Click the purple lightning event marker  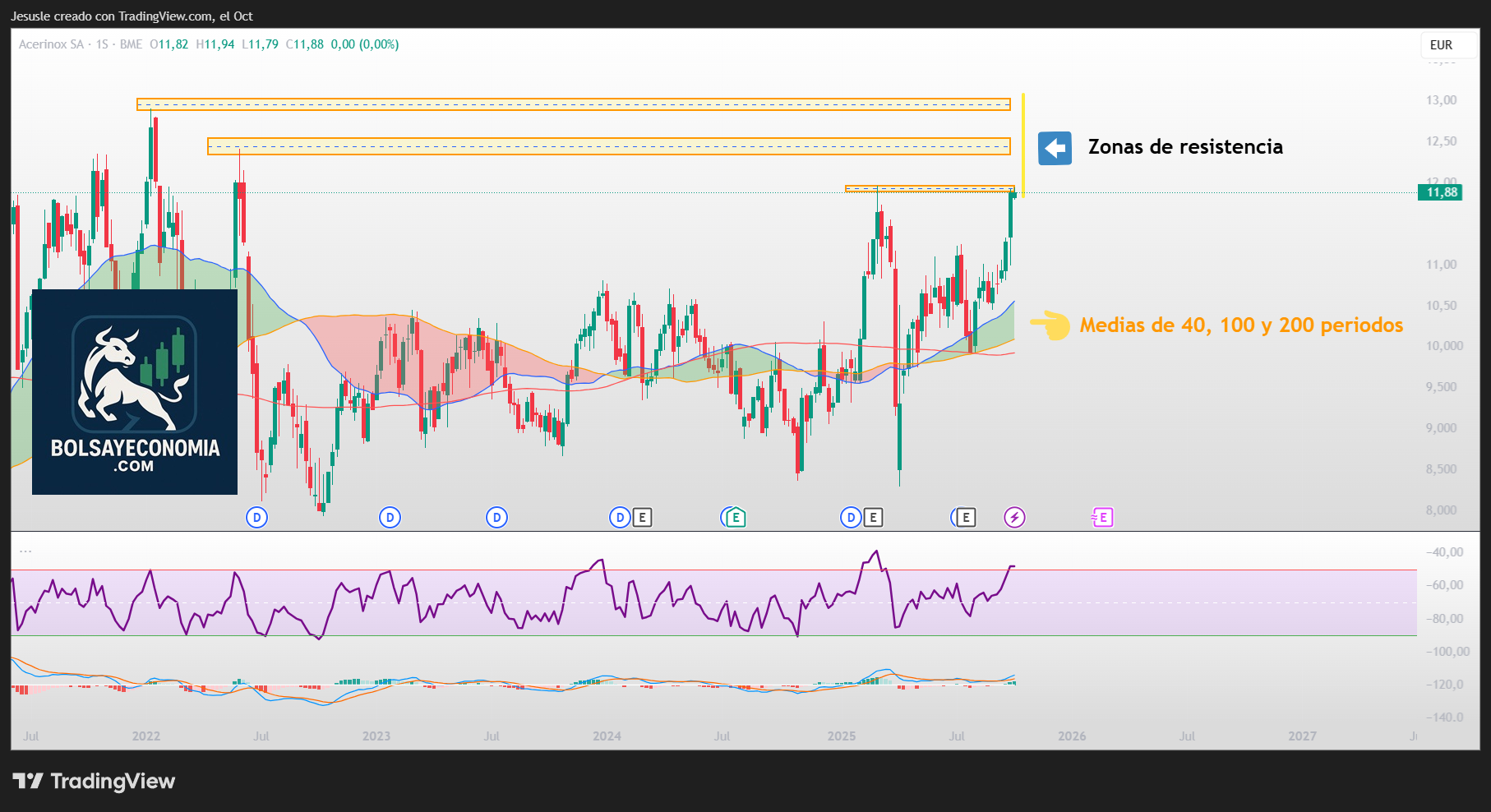[1014, 517]
